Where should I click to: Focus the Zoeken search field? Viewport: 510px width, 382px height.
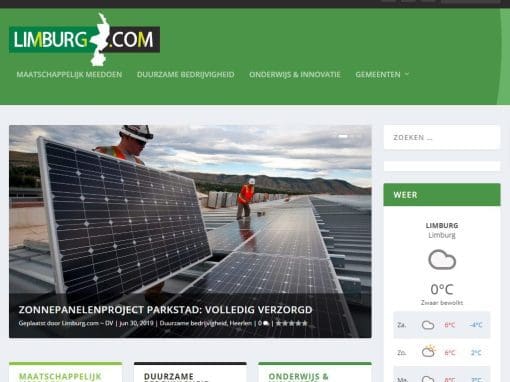[x=442, y=137]
